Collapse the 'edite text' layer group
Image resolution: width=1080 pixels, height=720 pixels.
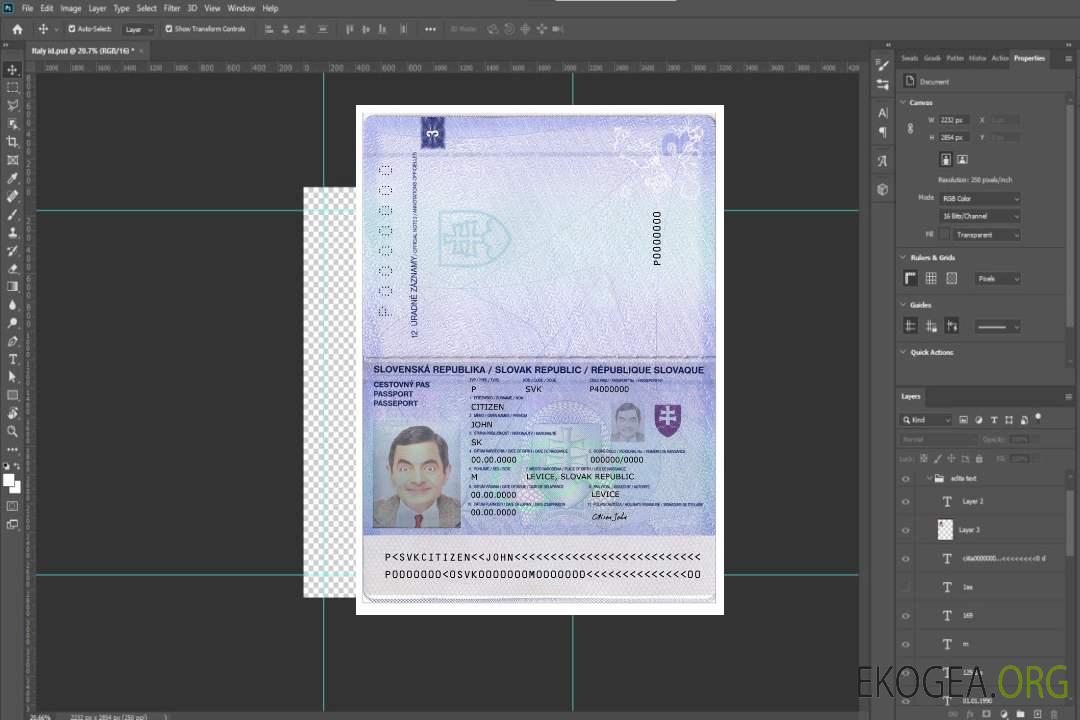point(929,478)
